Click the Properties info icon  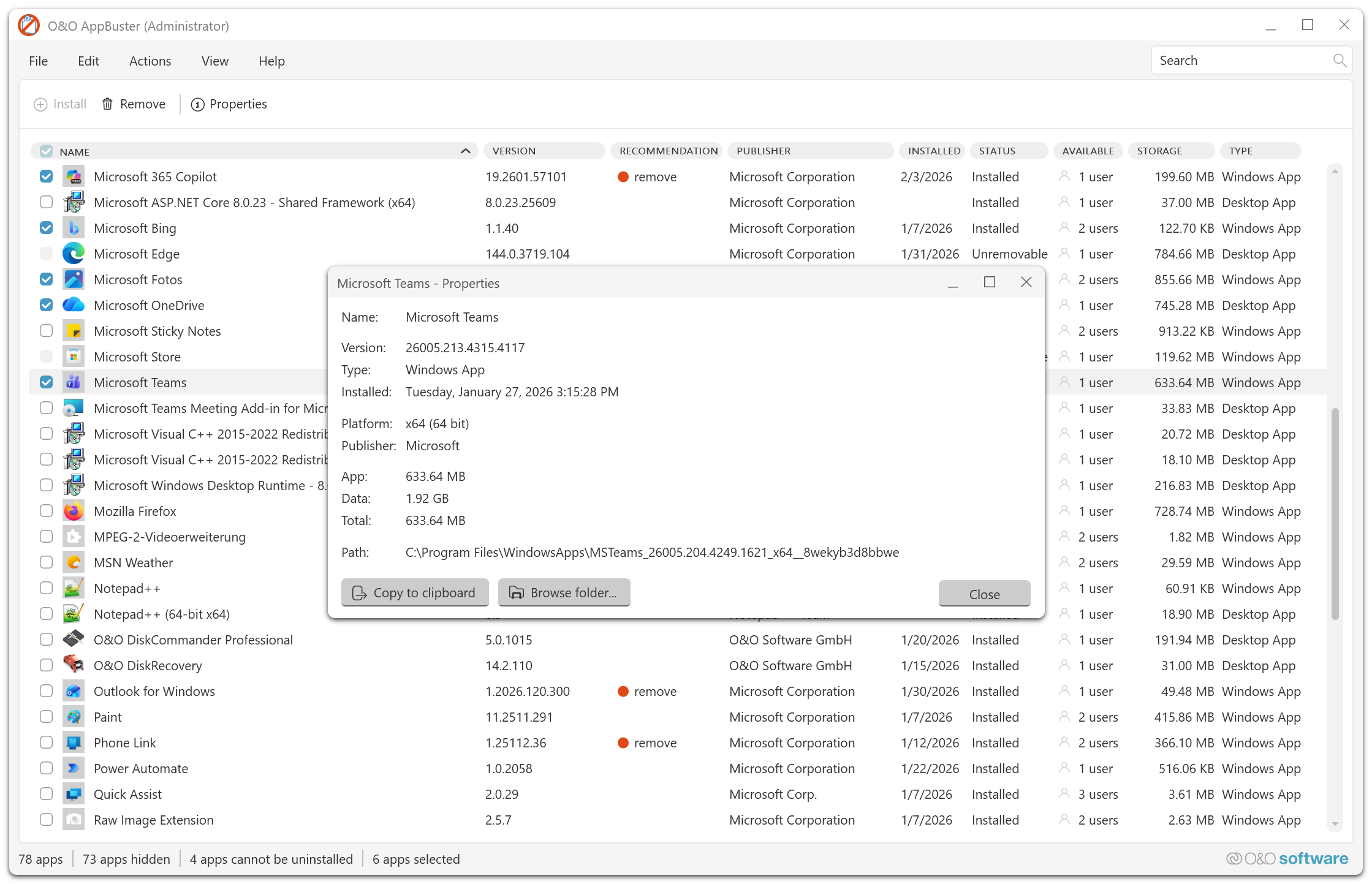coord(197,105)
